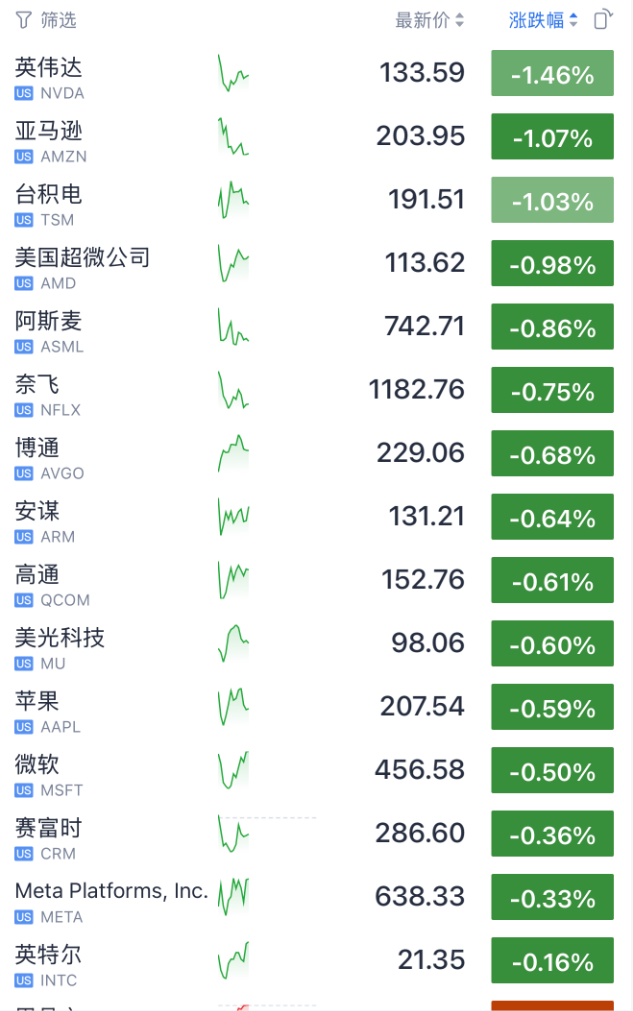Click the -1.03% badge for 台积电
633x1011 pixels.
point(552,201)
